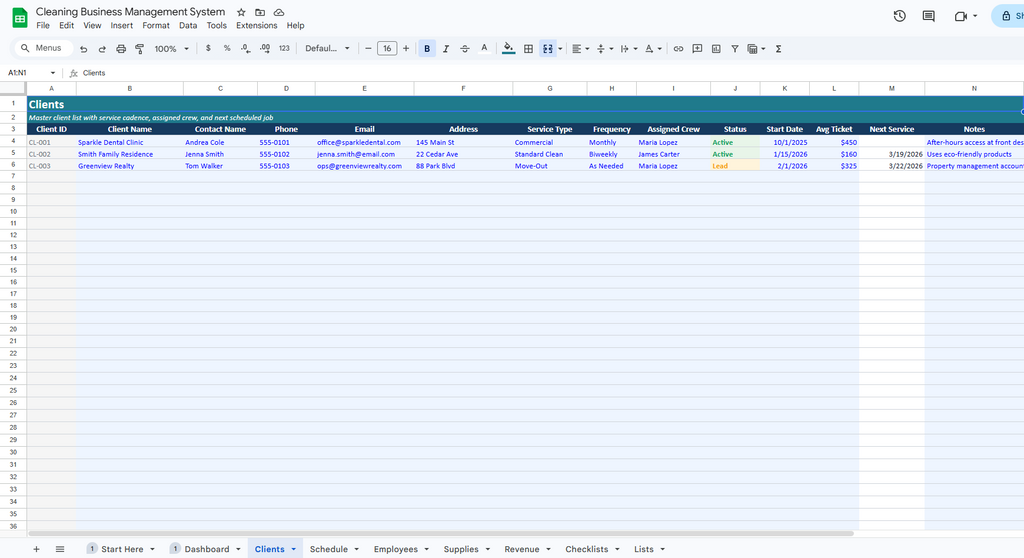Screen dimensions: 1024x558
Task: Select the Paint format tool
Action: (139, 49)
